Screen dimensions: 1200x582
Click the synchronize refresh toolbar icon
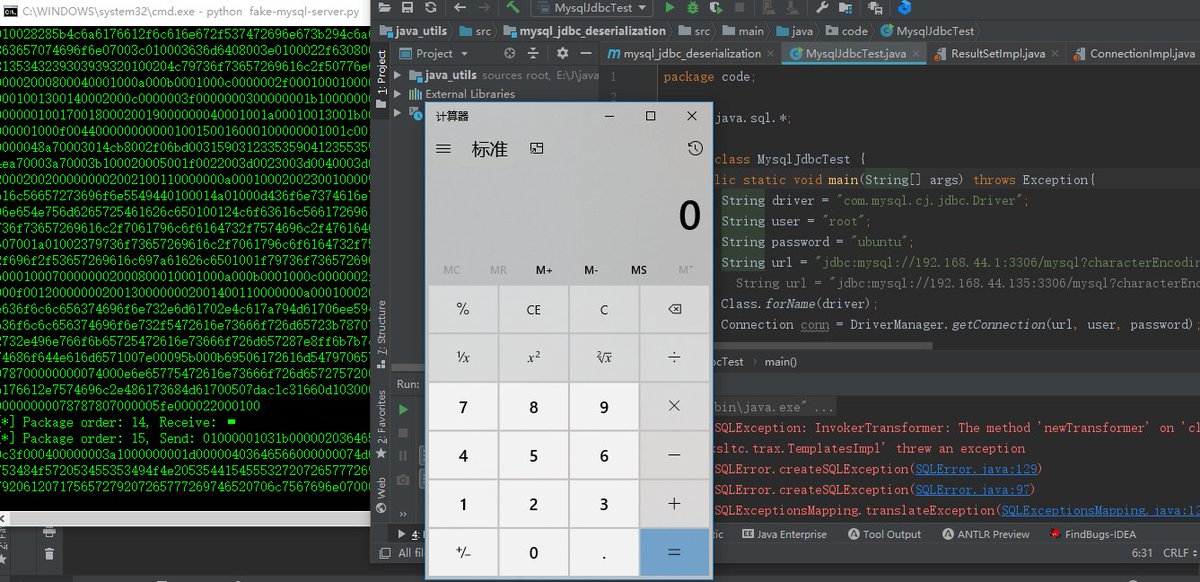(432, 8)
